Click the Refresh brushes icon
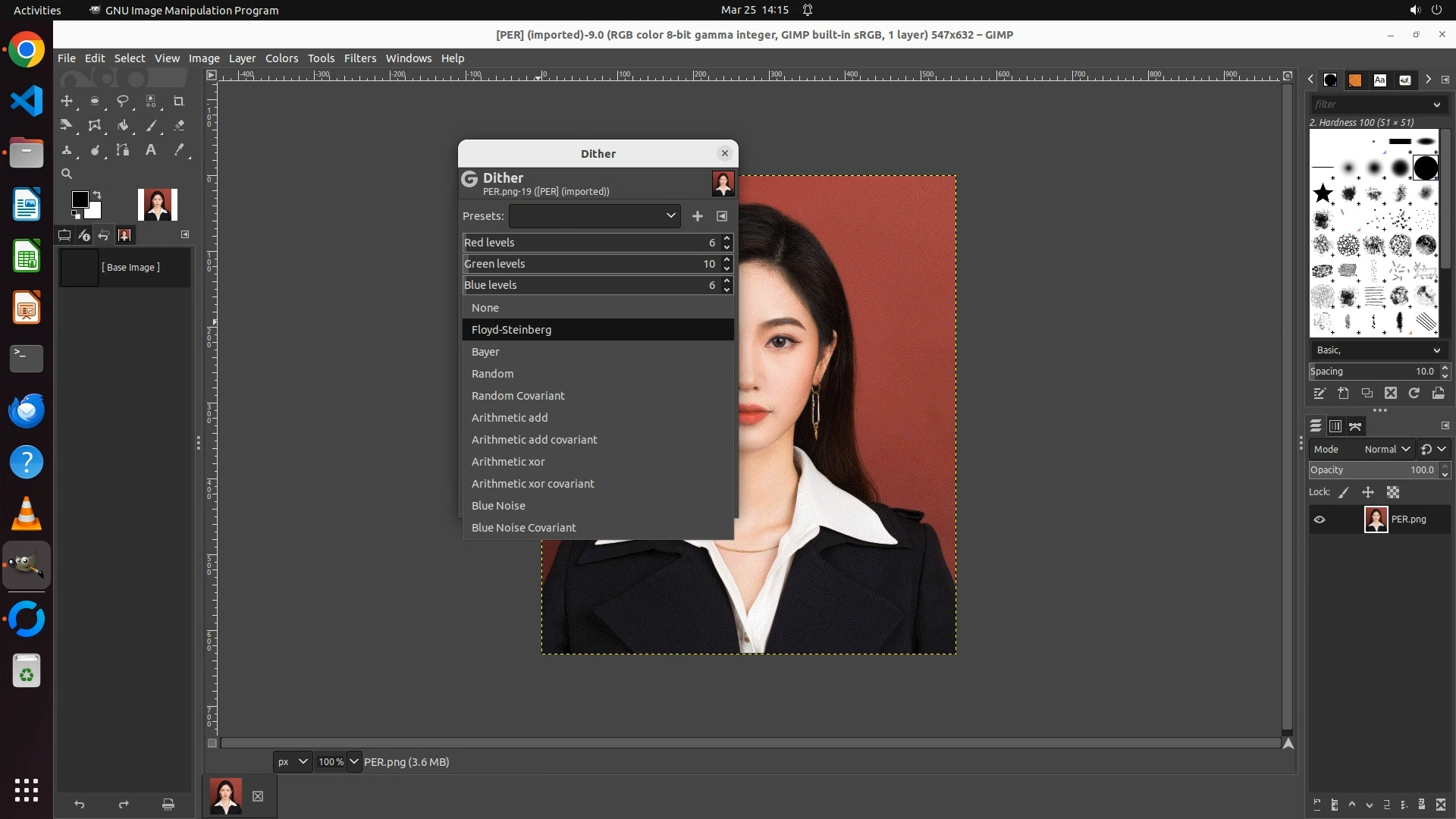This screenshot has width=1456, height=819. [x=1414, y=393]
